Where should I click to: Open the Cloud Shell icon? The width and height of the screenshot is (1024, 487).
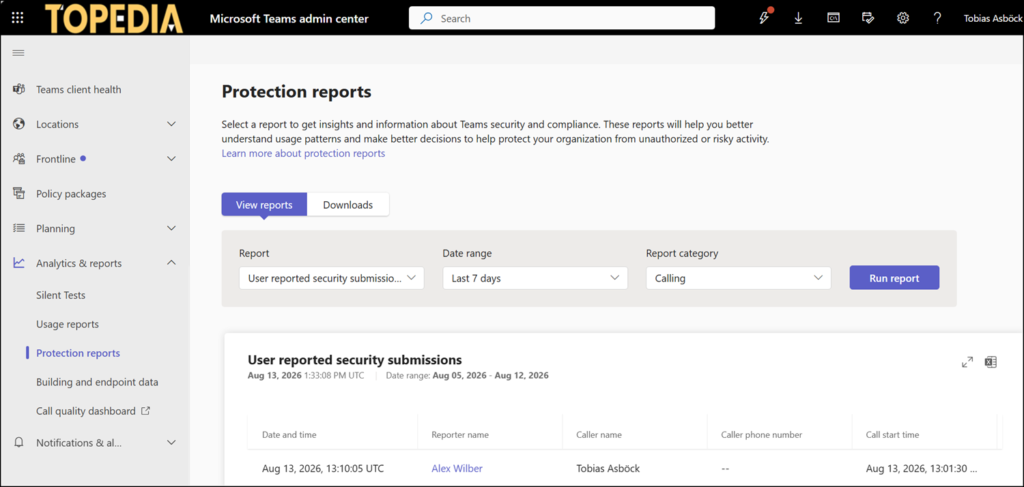(833, 18)
